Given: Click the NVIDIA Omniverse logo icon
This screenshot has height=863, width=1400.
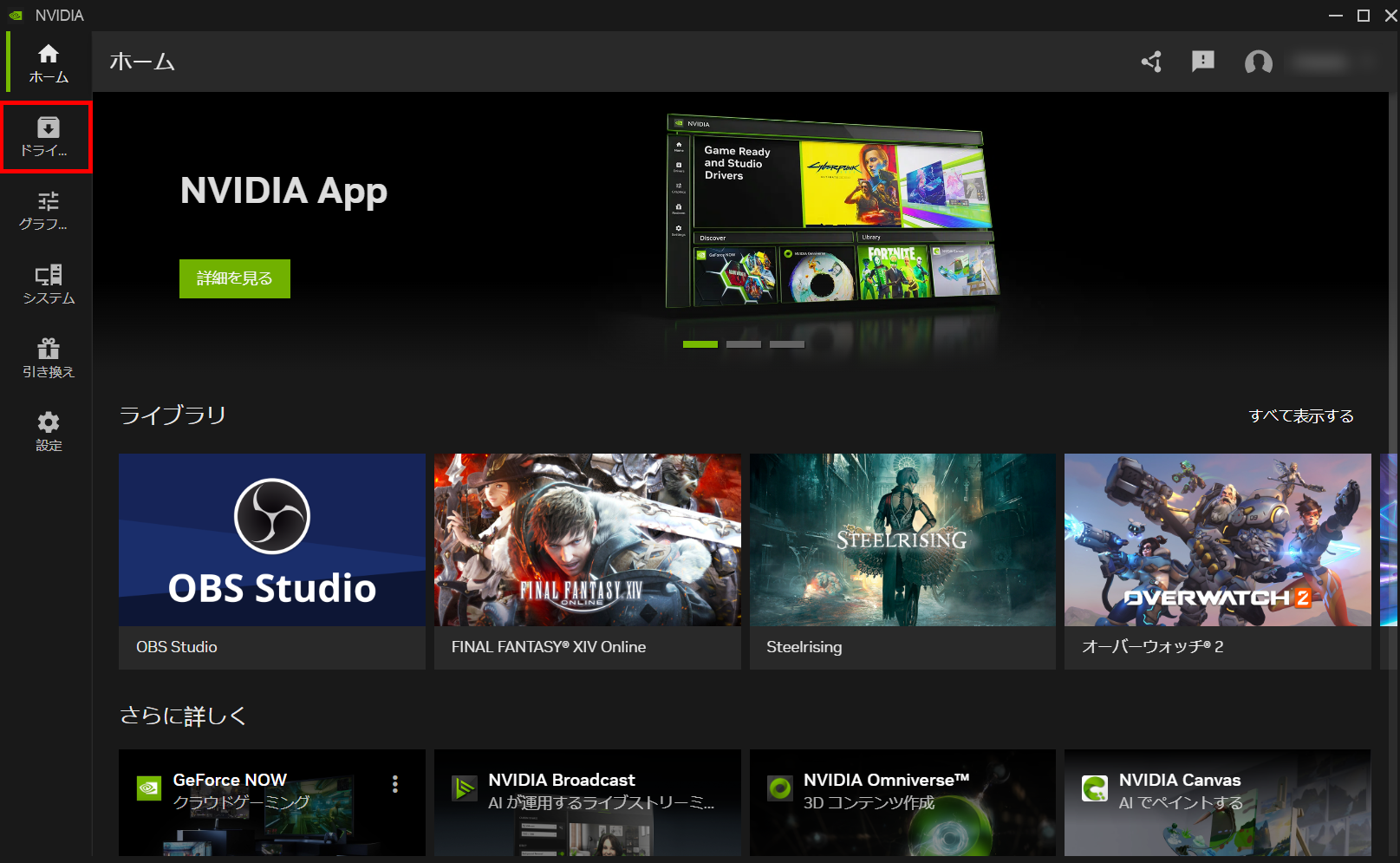Looking at the screenshot, I should point(780,788).
